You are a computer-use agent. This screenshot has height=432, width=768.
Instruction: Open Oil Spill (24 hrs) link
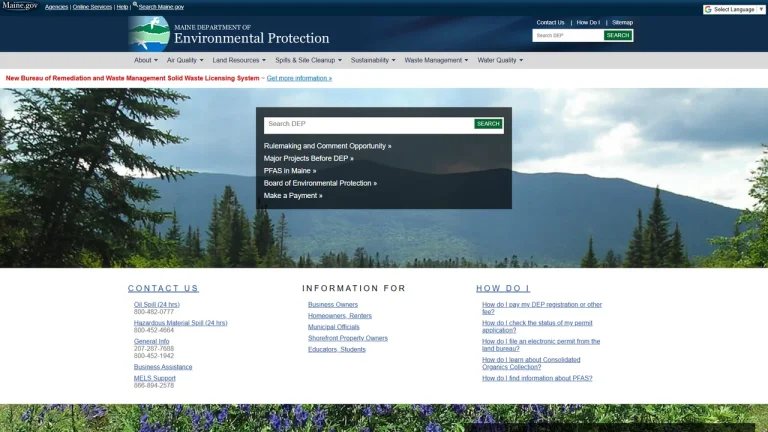point(157,305)
